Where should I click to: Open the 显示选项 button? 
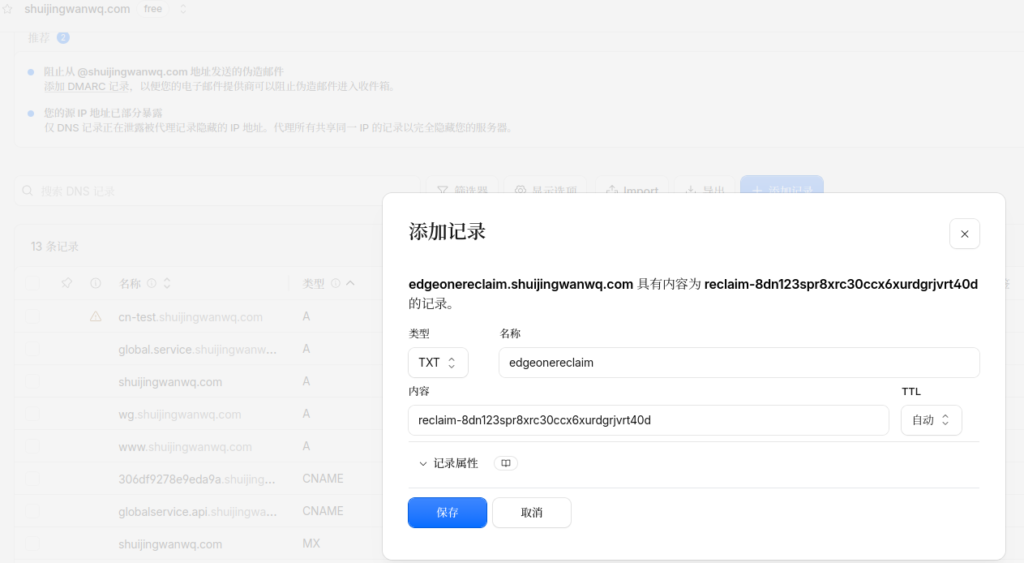pos(545,190)
